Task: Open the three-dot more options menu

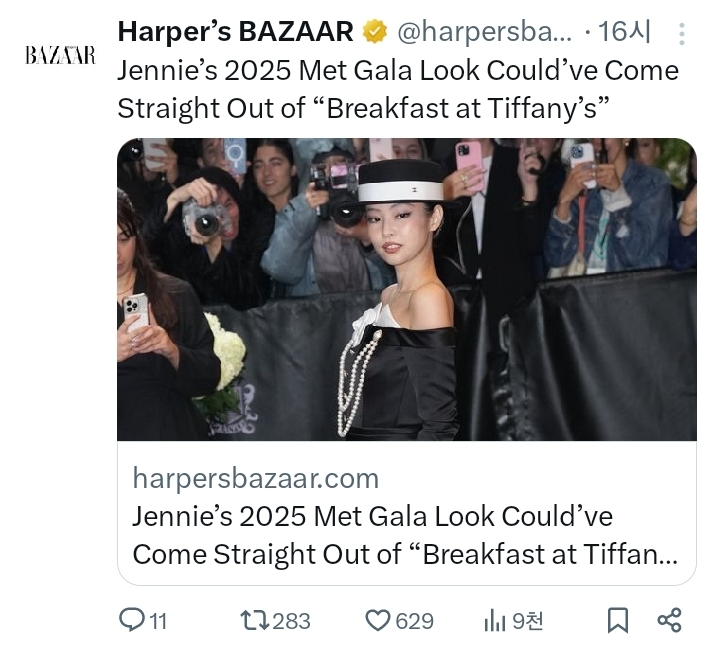Action: point(682,35)
